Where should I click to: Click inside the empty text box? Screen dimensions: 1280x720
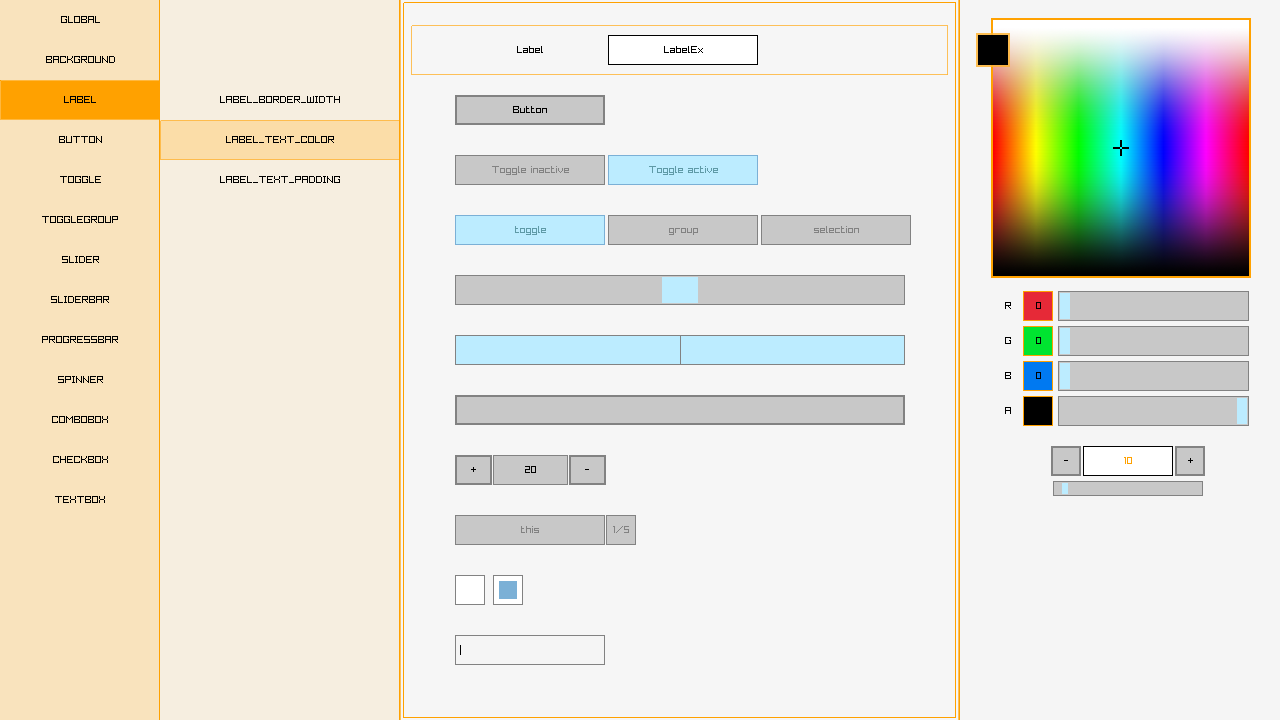(530, 650)
